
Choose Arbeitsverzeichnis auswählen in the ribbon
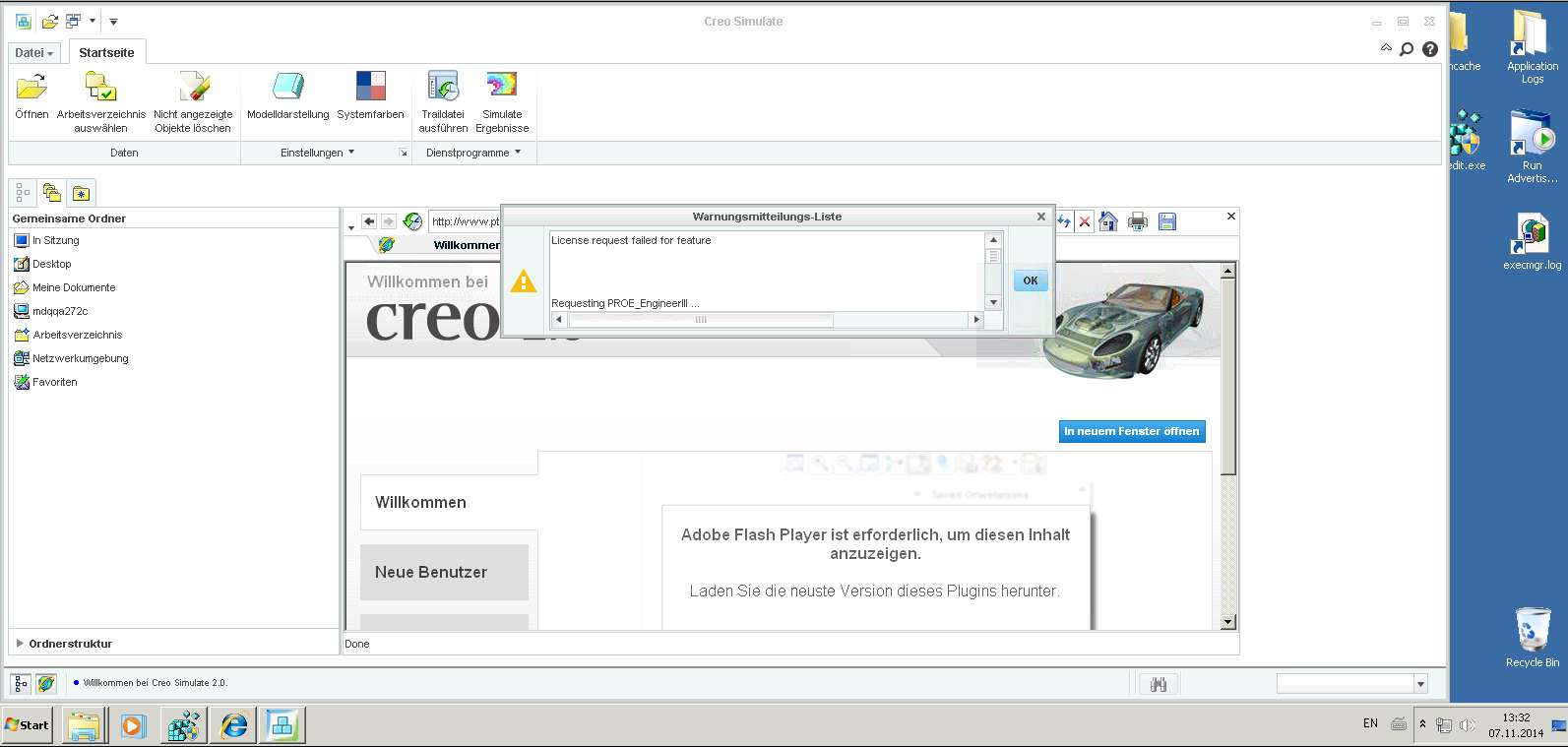click(101, 101)
